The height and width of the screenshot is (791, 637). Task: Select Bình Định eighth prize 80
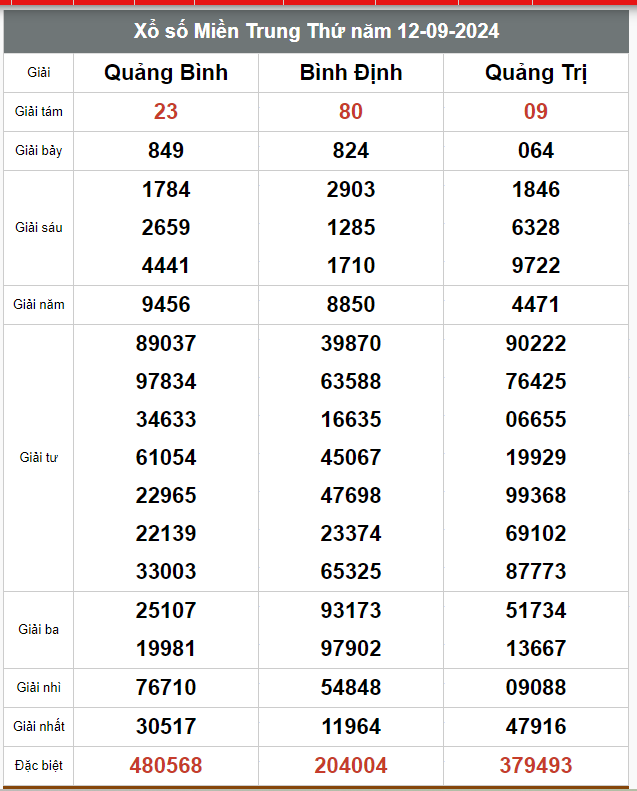(351, 112)
